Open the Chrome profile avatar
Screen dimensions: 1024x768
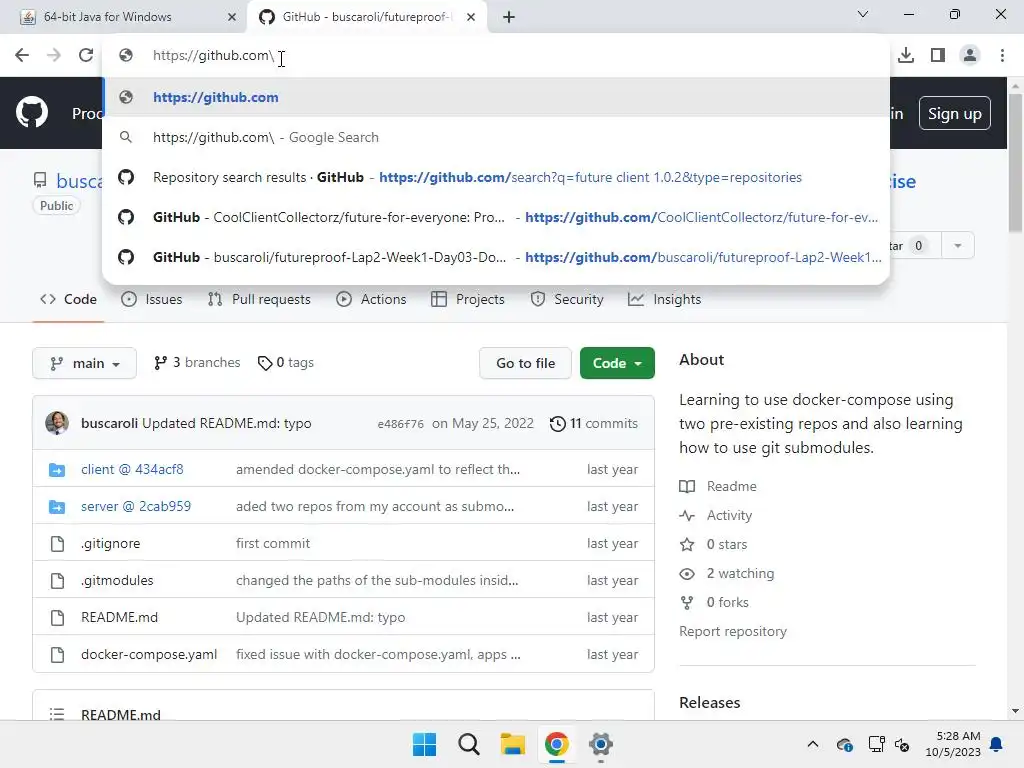970,55
